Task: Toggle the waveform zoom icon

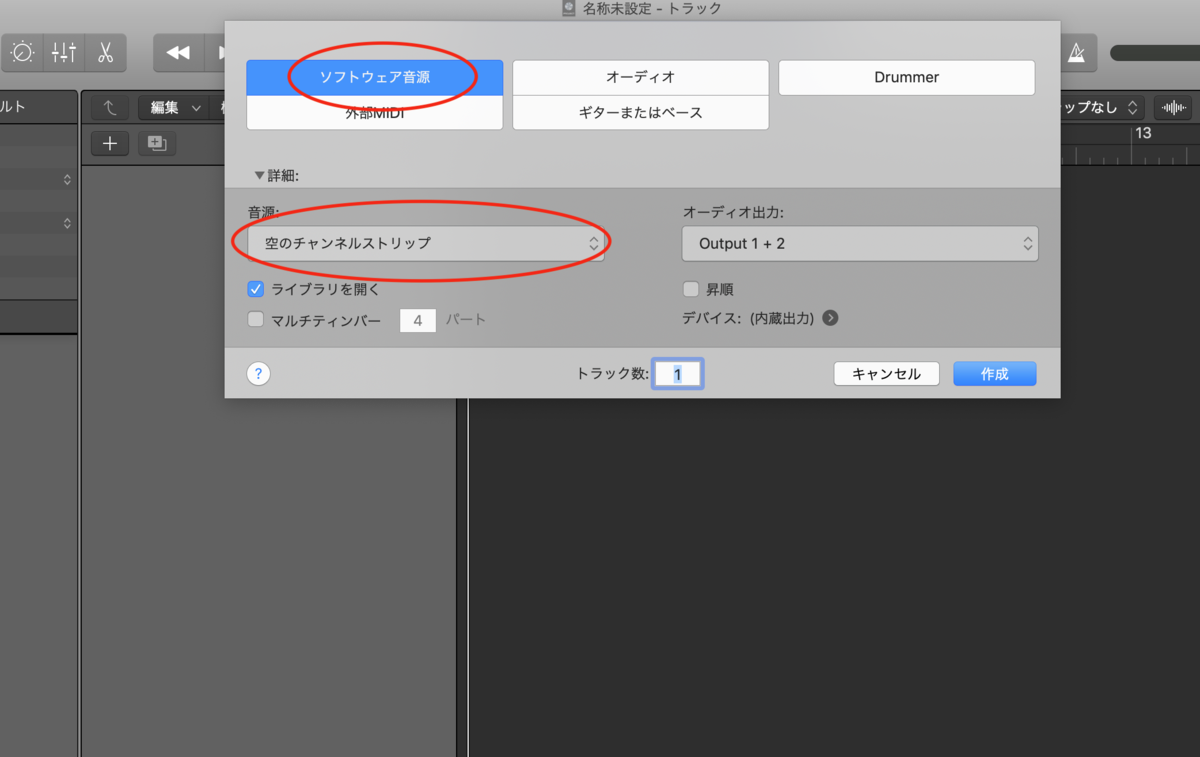Action: 1173,107
